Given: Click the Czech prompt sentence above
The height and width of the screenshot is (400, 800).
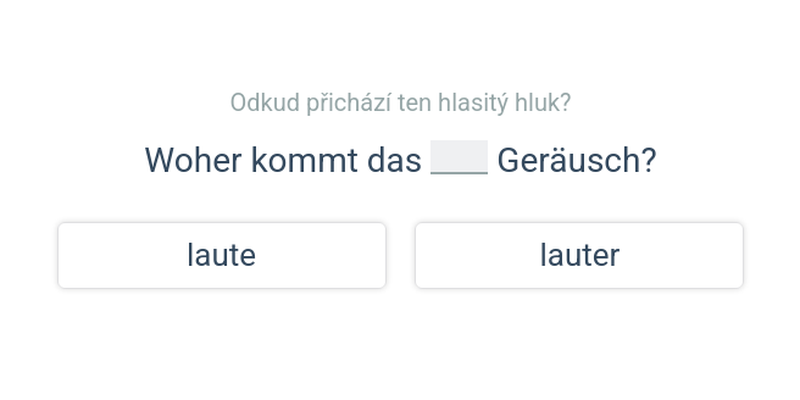Looking at the screenshot, I should pyautogui.click(x=400, y=102).
